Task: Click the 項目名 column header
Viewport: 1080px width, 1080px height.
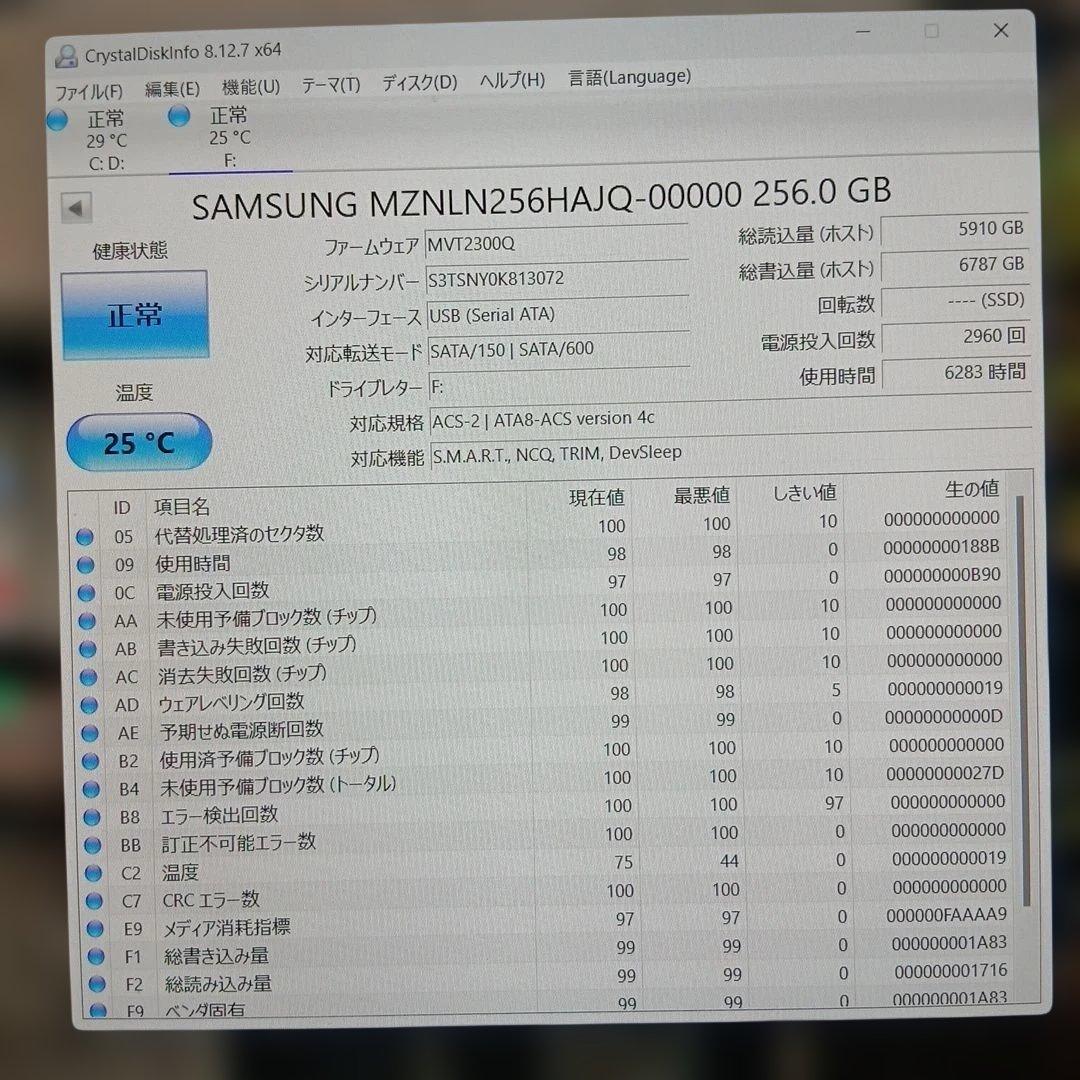Action: click(182, 507)
